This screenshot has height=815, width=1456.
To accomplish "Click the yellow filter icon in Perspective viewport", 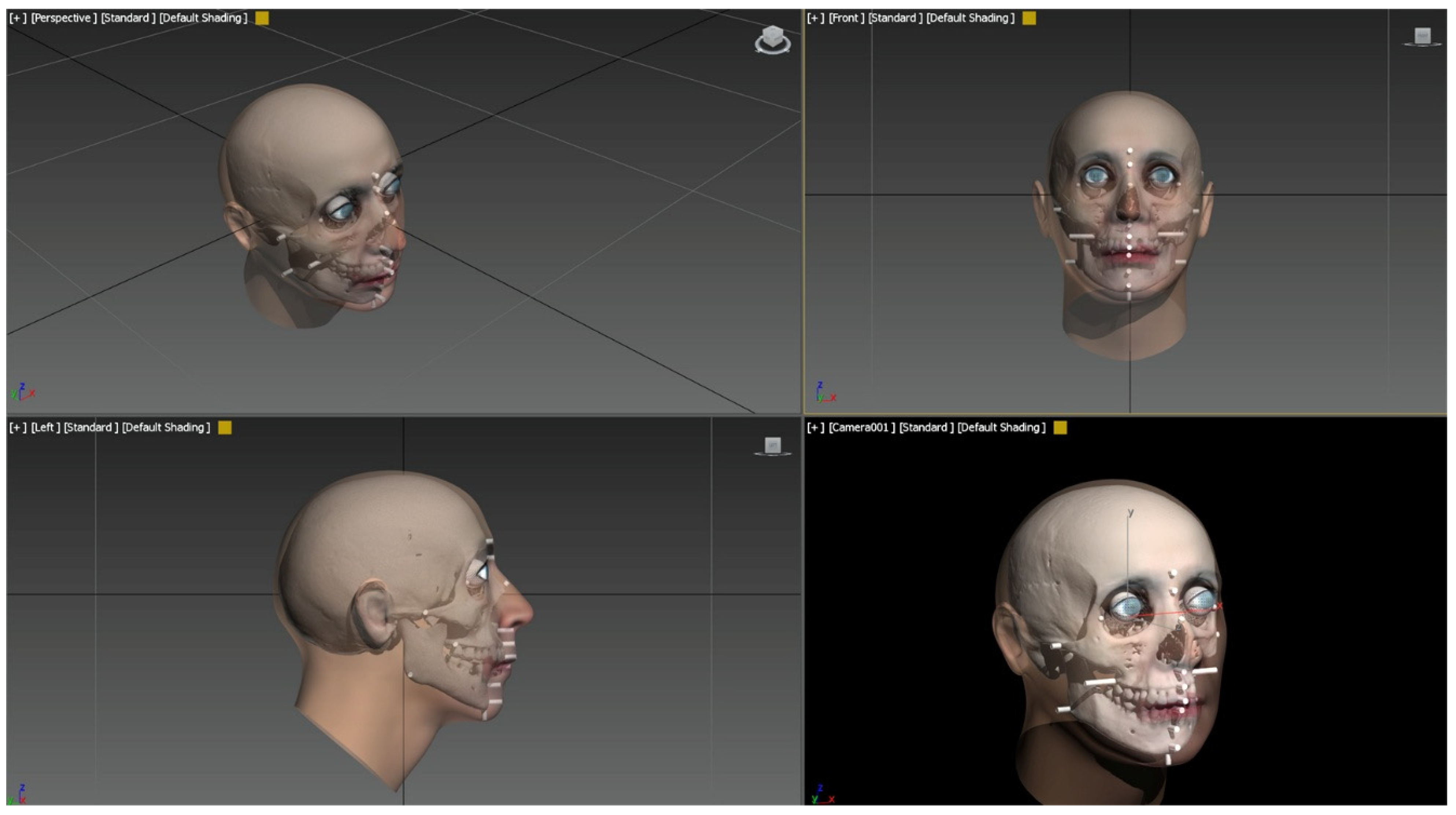I will click(262, 18).
